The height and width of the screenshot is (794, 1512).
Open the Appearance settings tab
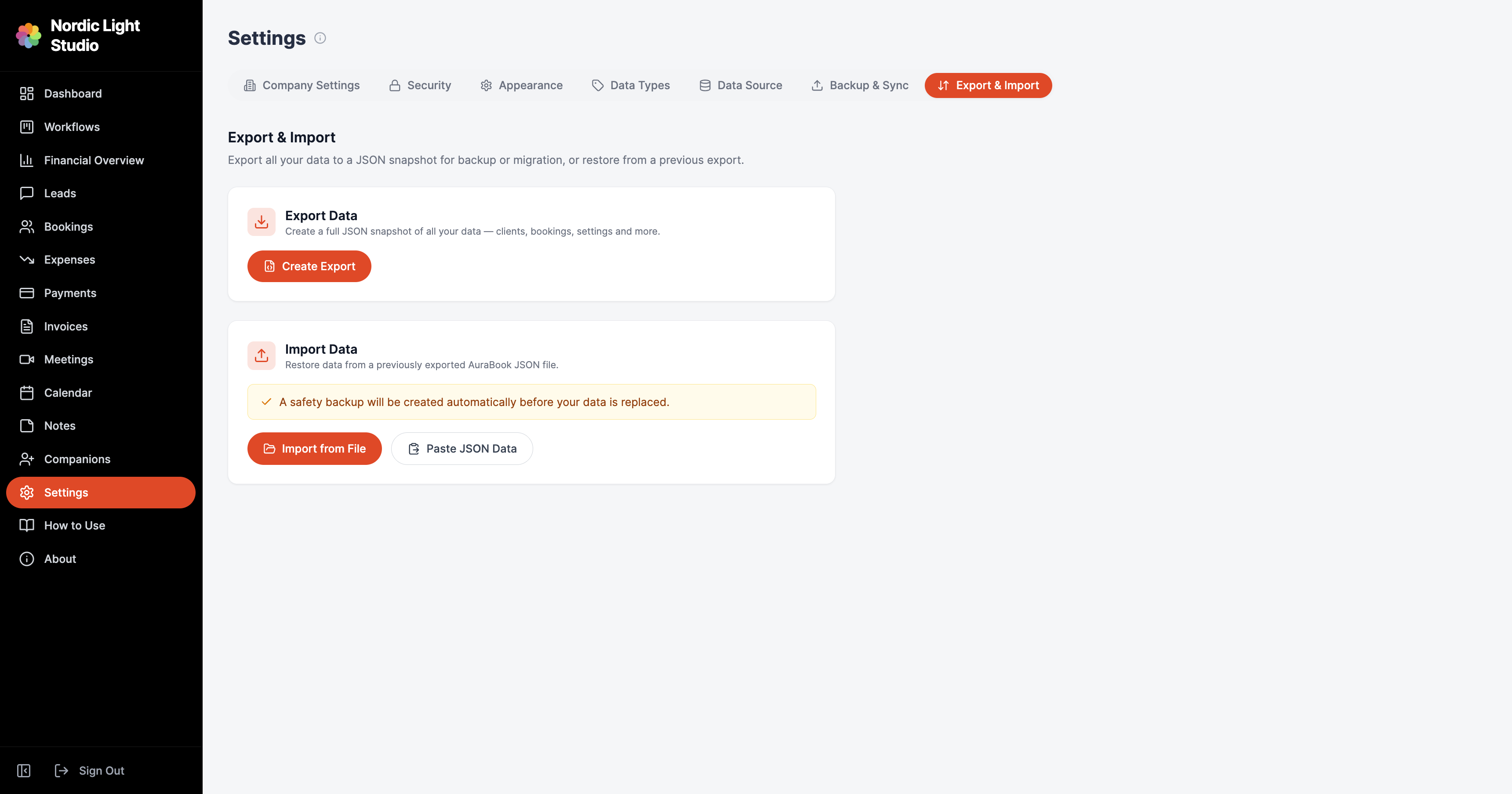(x=521, y=85)
